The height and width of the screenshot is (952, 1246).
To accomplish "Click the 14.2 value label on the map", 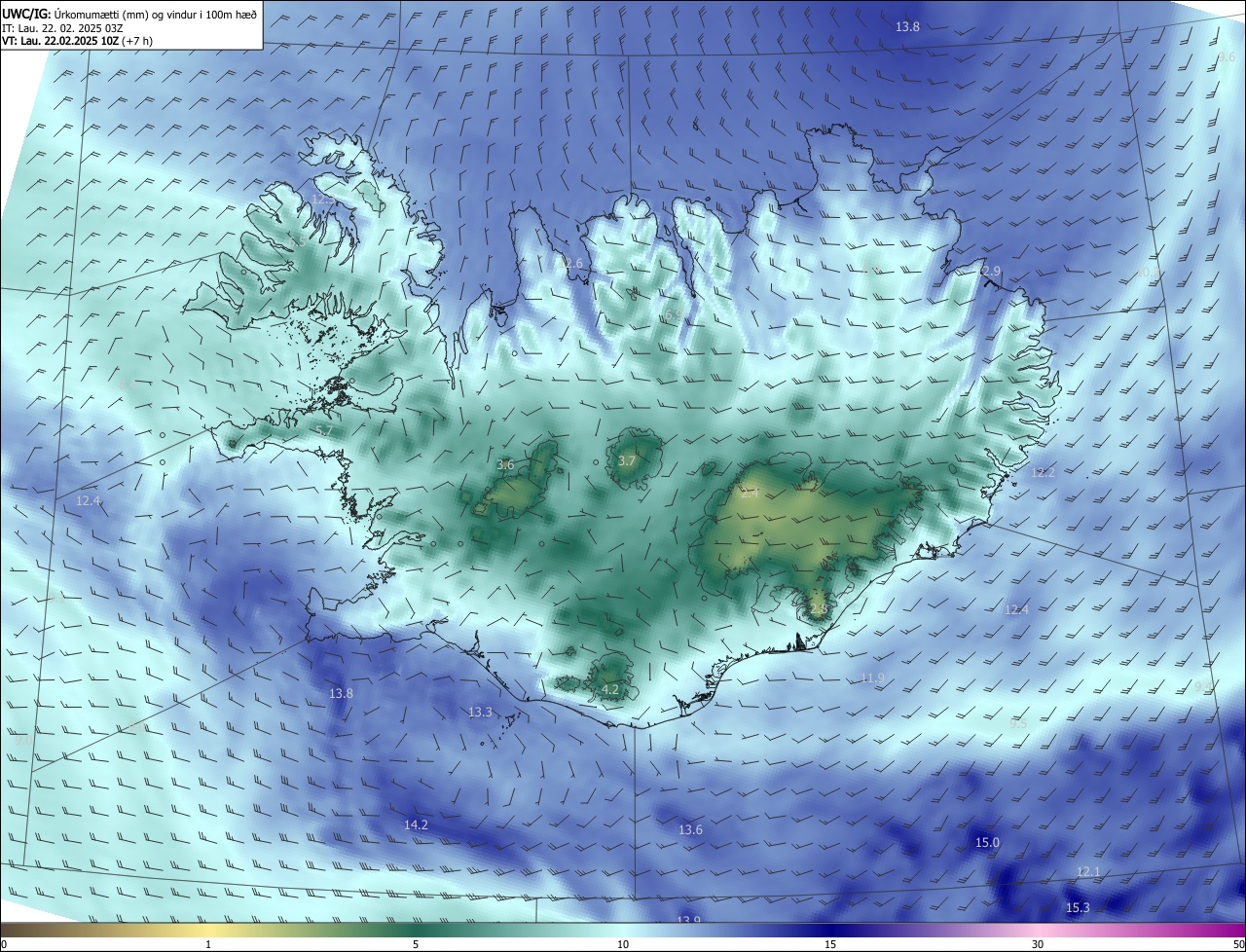I will point(416,824).
